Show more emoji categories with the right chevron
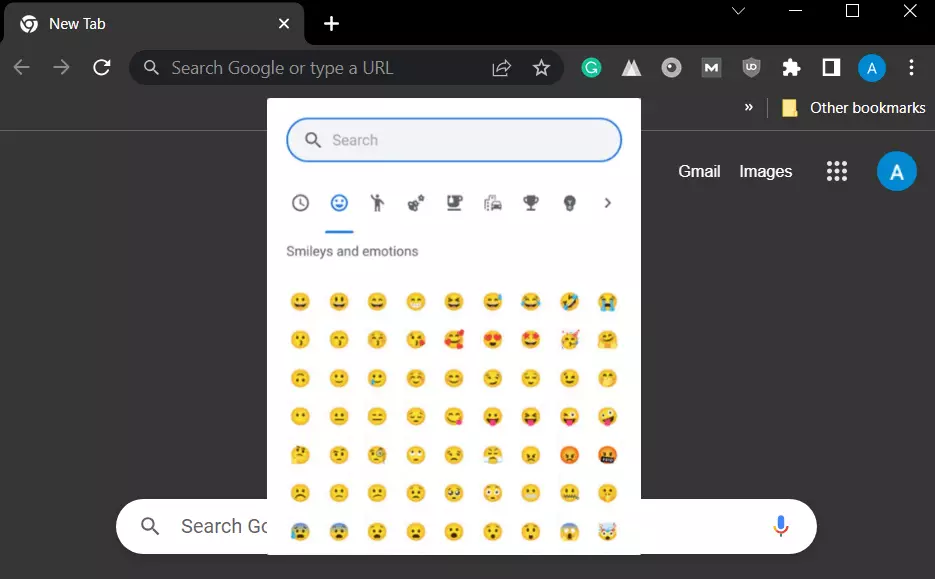 click(x=607, y=202)
